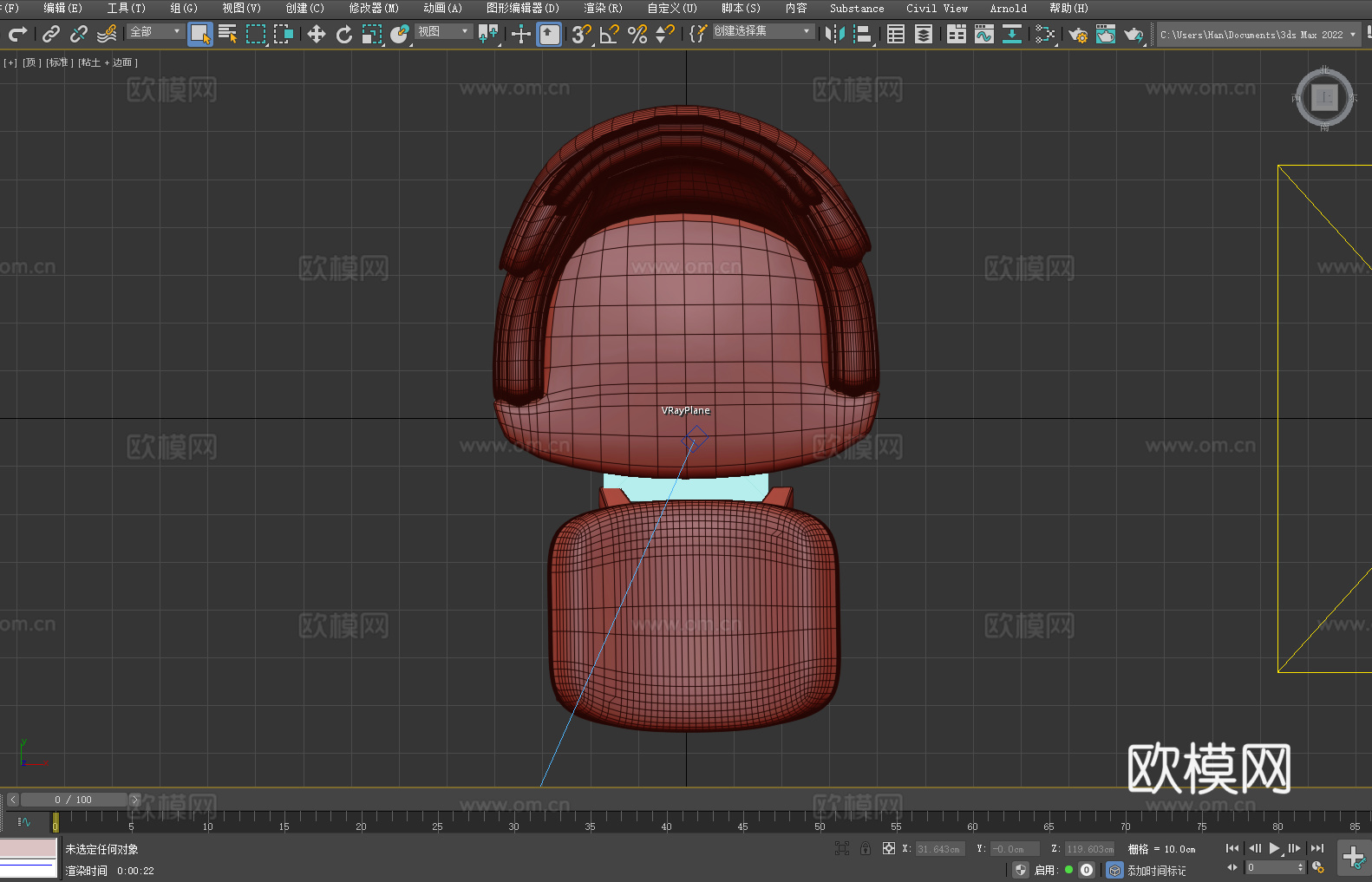Activate the Select Object tool
The image size is (1372, 882).
pyautogui.click(x=200, y=34)
